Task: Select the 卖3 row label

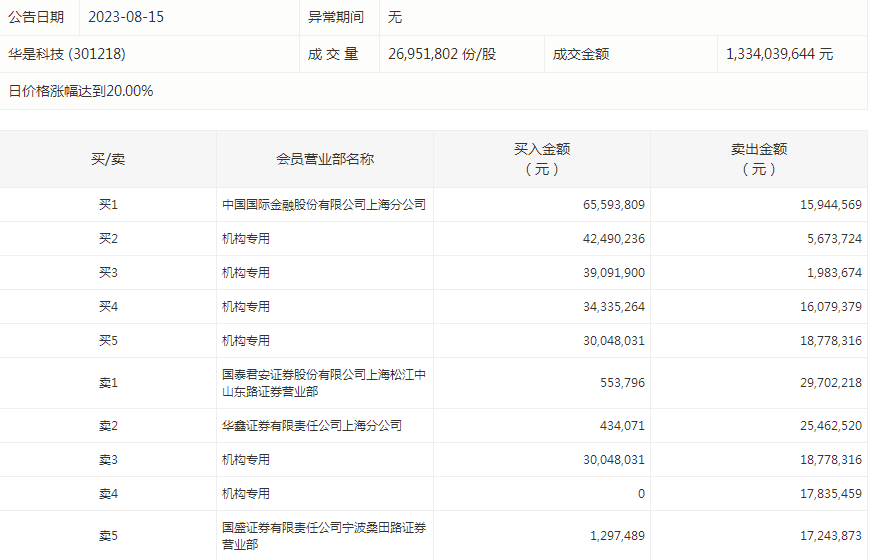Action: click(108, 460)
